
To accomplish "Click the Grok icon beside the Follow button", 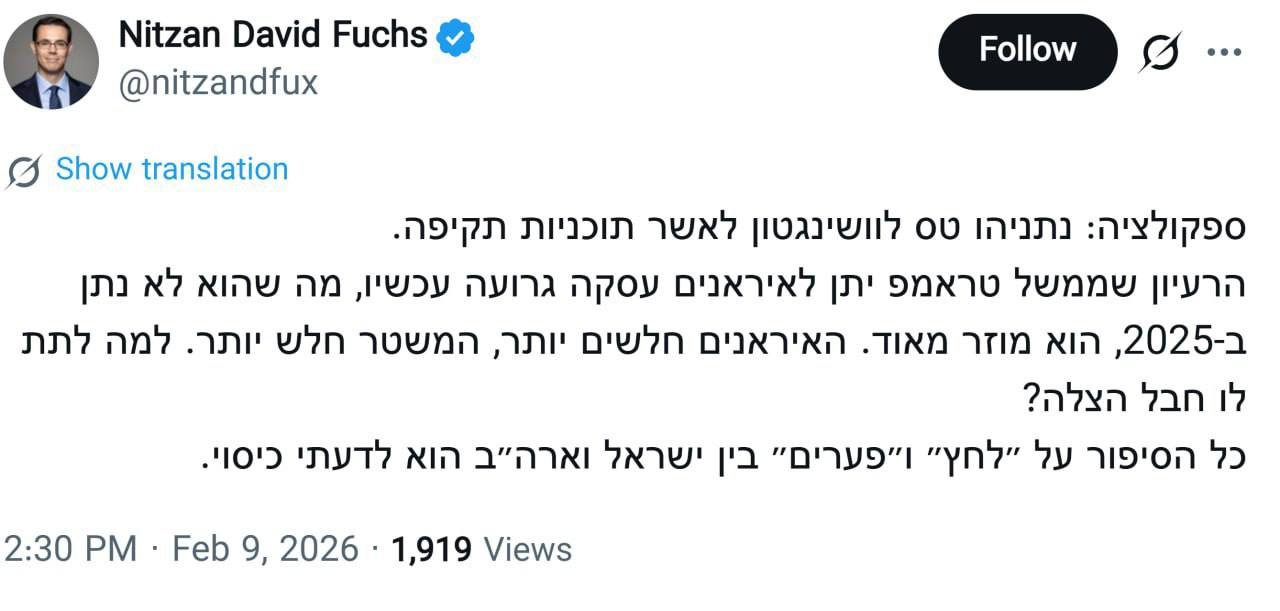I will coord(1160,51).
